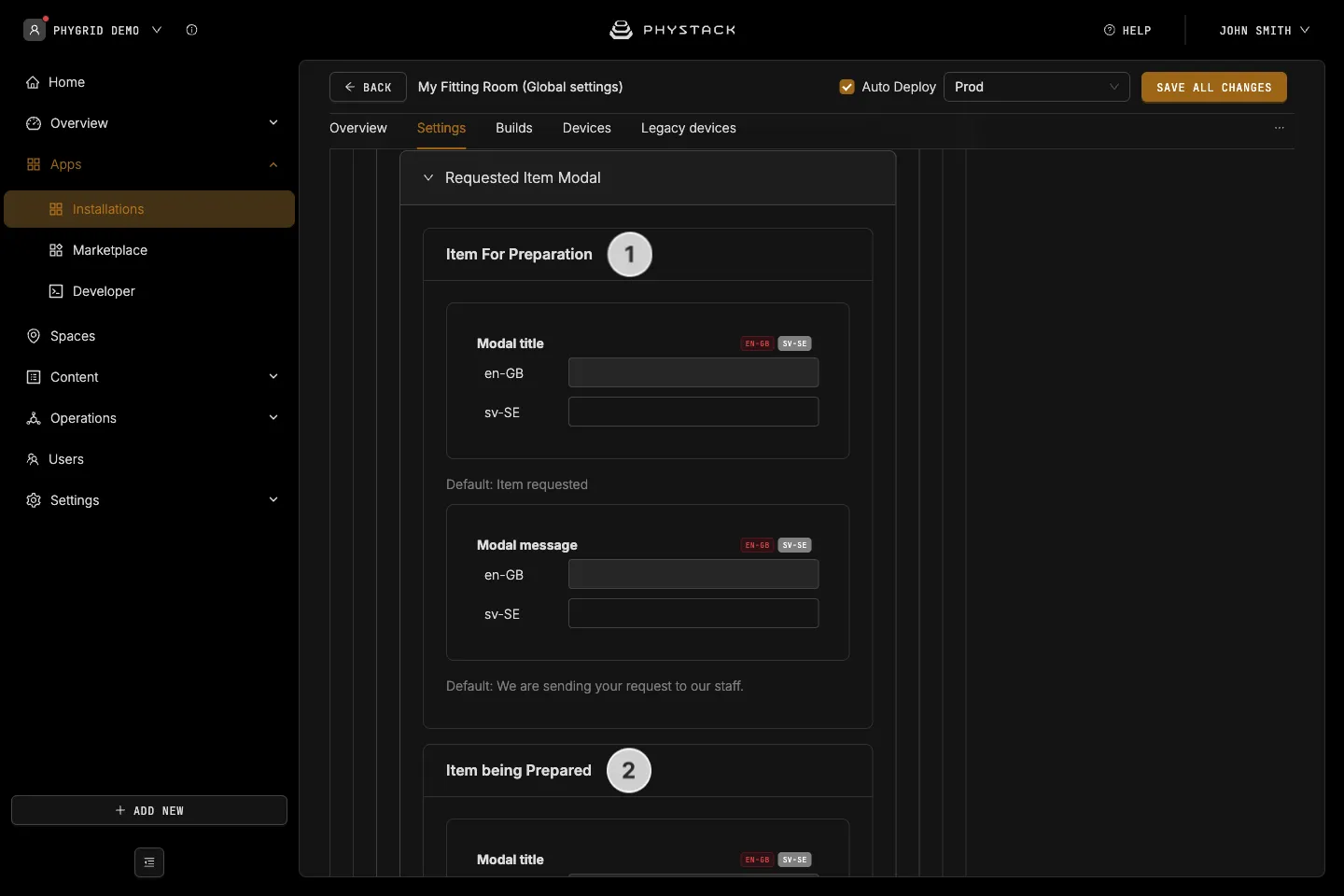This screenshot has width=1344, height=896.
Task: Select EN-GB tag for Item For Preparation title
Action: 757,343
